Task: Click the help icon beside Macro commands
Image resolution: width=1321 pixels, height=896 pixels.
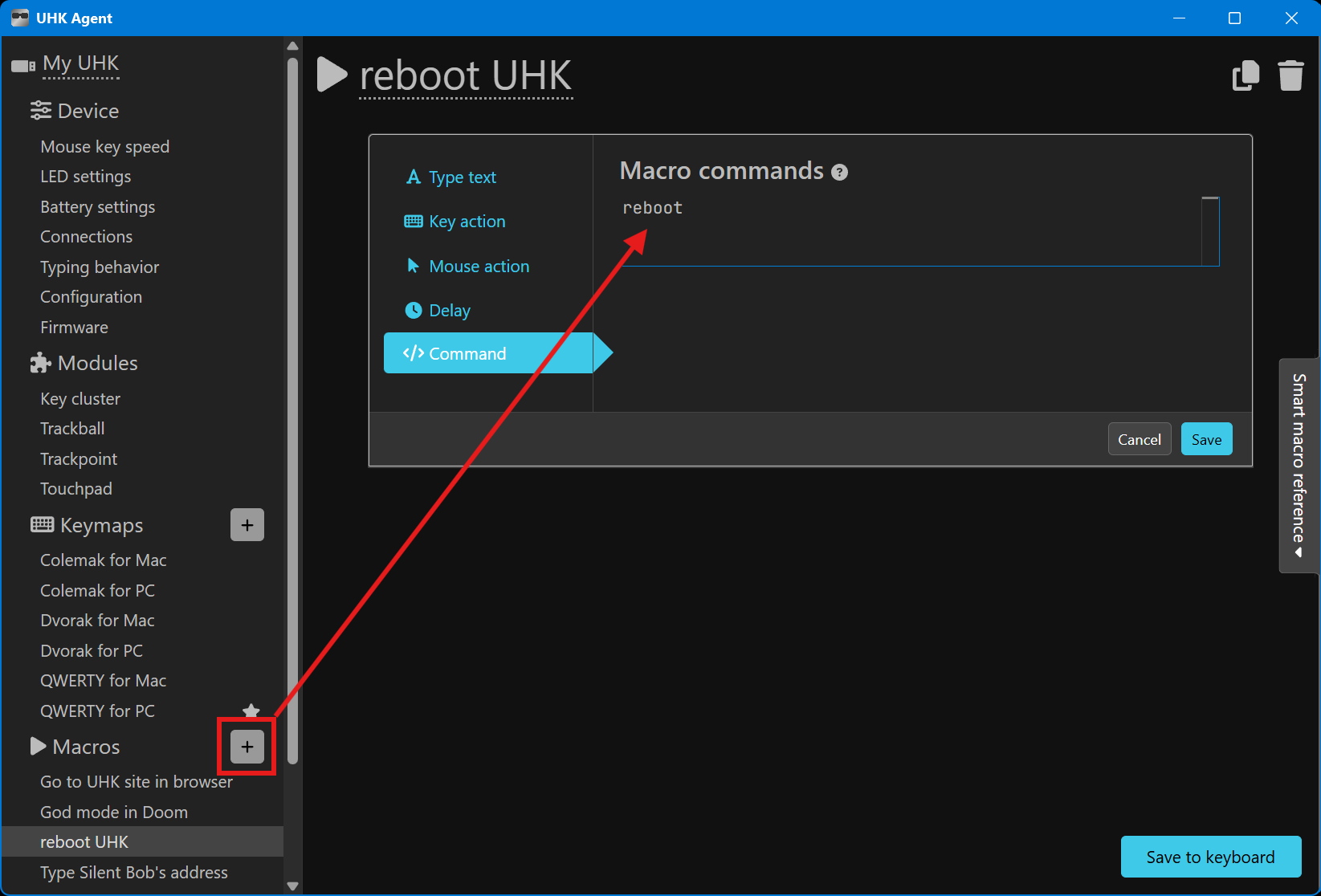Action: (839, 173)
